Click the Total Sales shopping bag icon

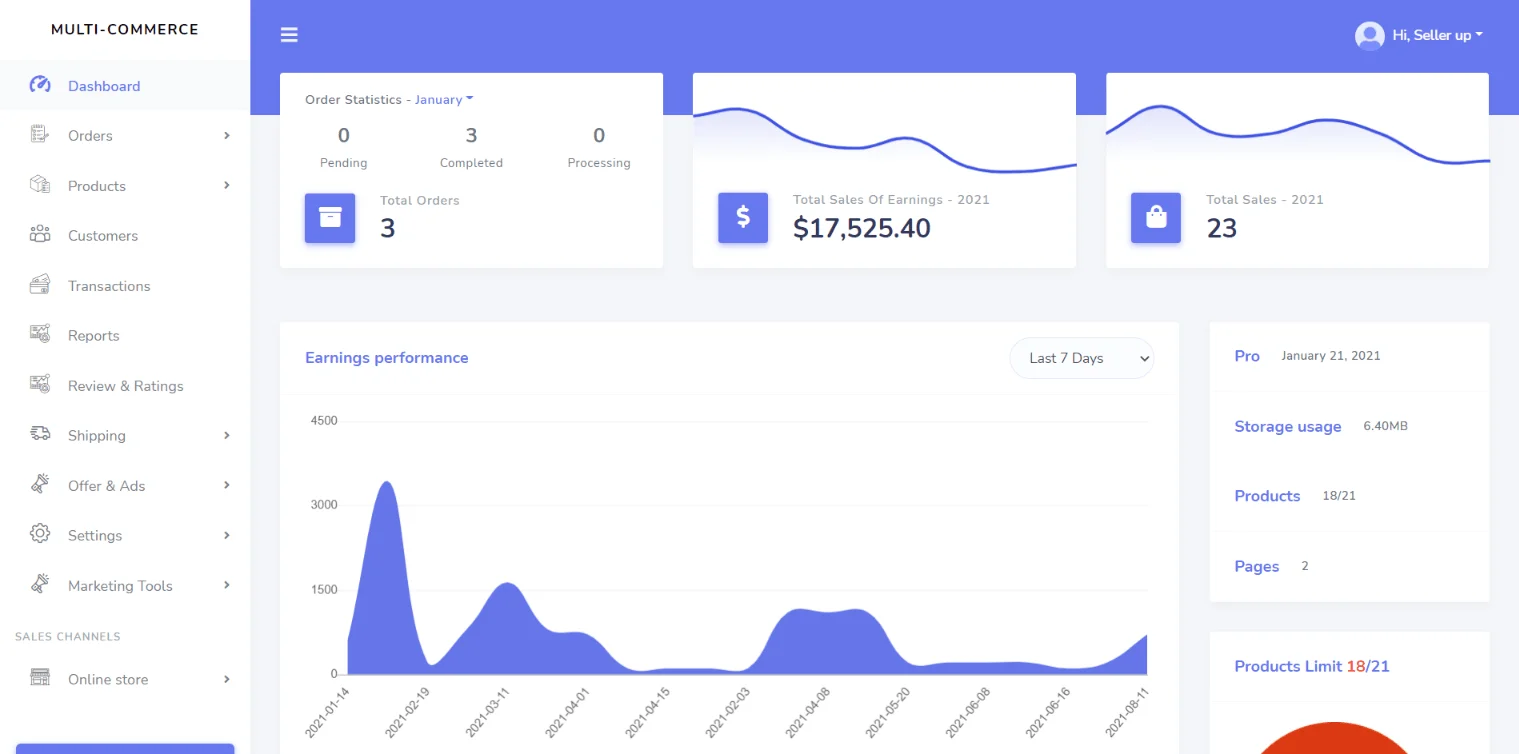point(1156,218)
